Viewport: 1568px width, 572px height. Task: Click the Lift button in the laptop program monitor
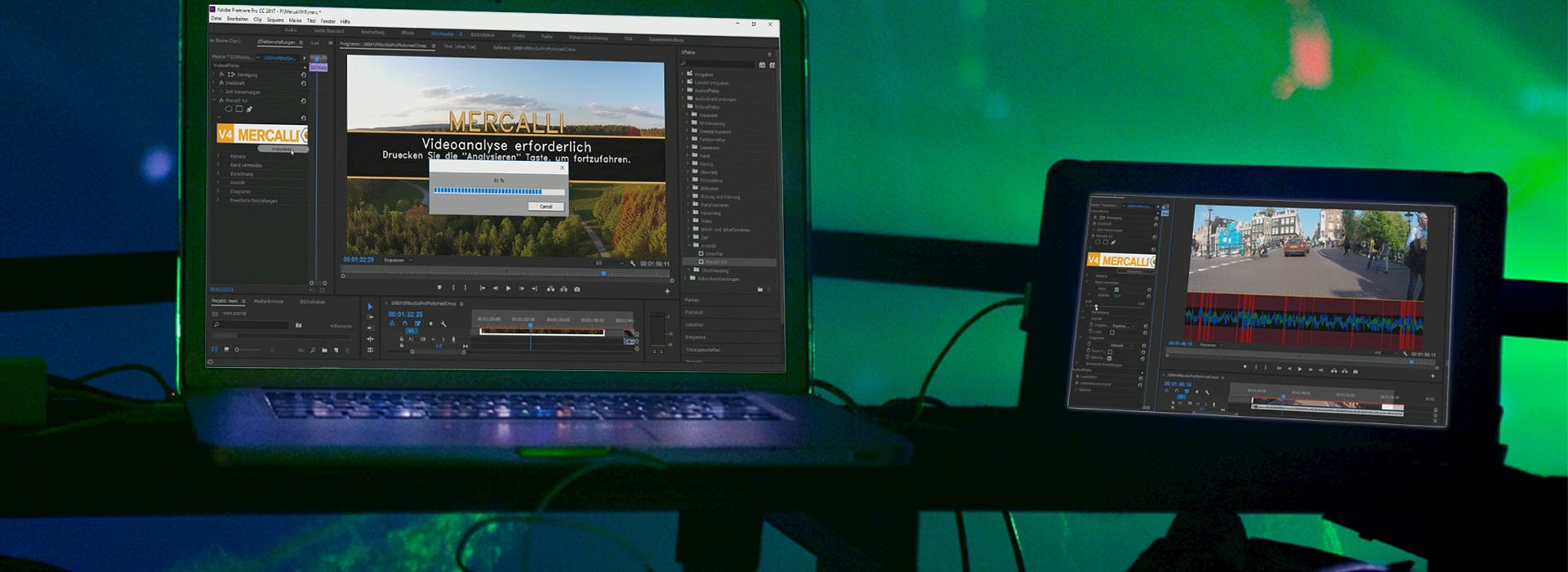click(550, 288)
